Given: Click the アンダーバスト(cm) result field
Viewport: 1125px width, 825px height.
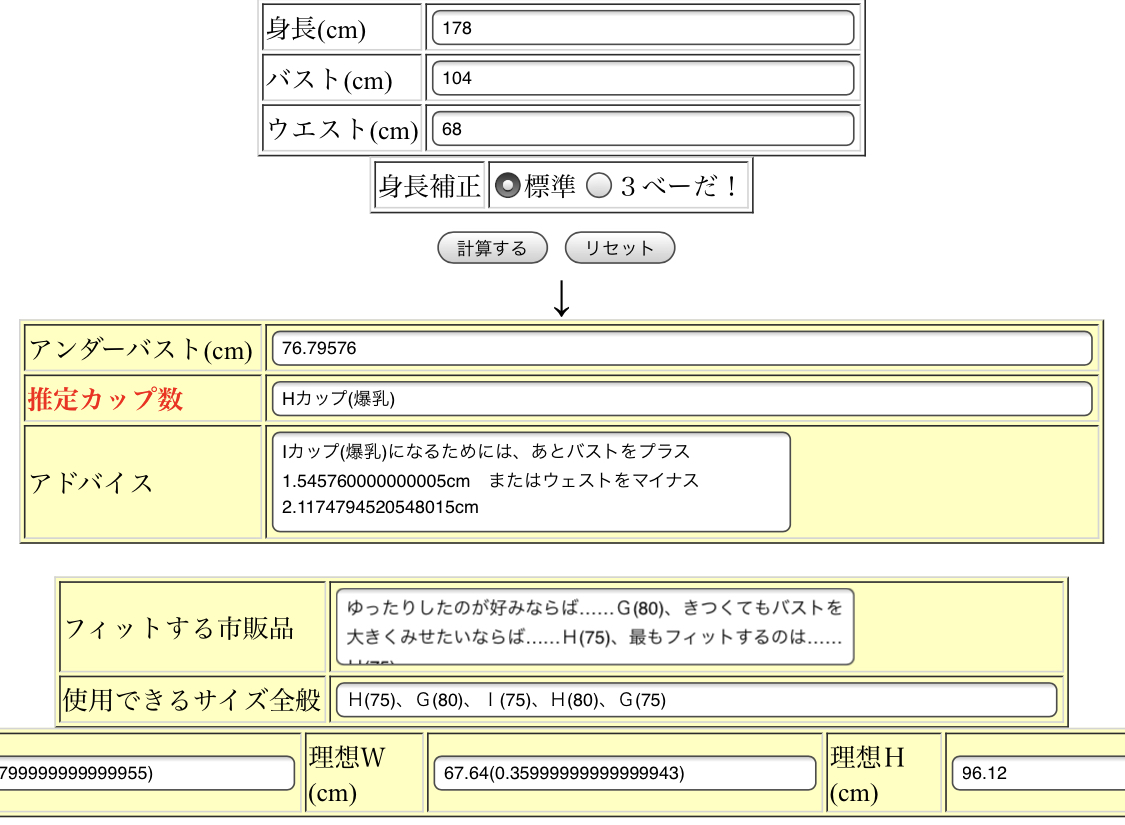Looking at the screenshot, I should 681,348.
